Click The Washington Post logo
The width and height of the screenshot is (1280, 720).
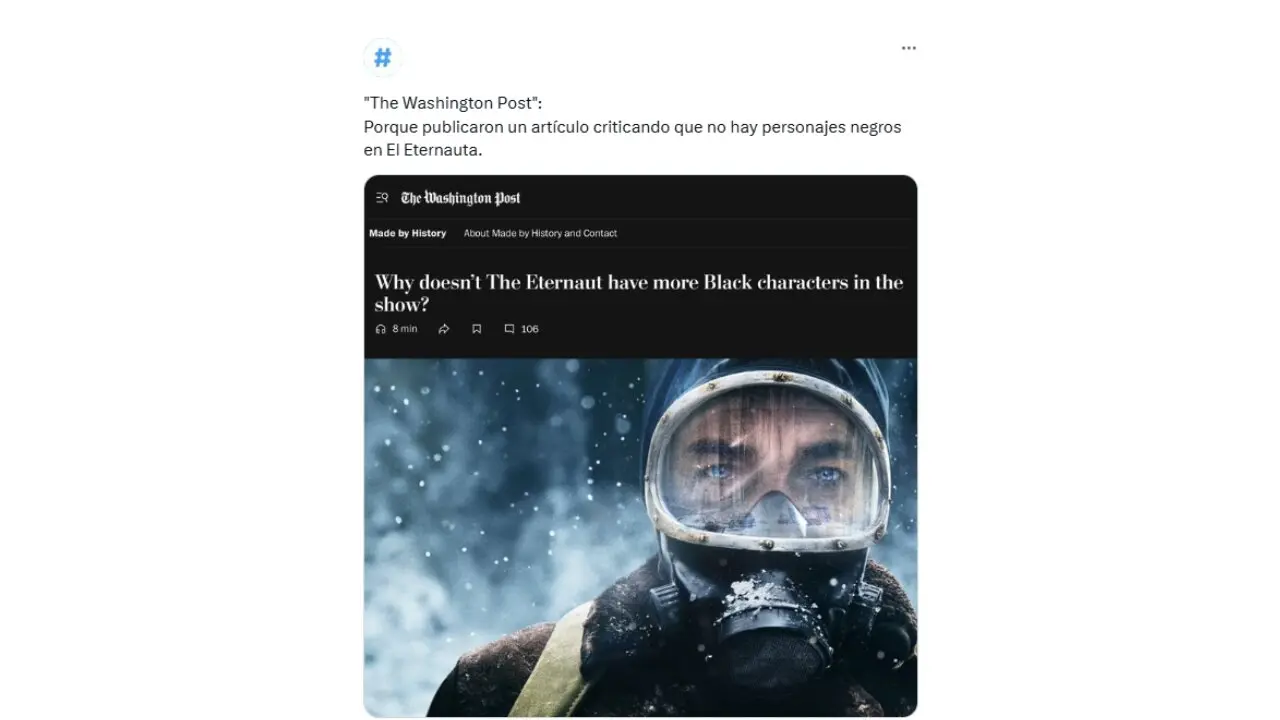coord(461,198)
